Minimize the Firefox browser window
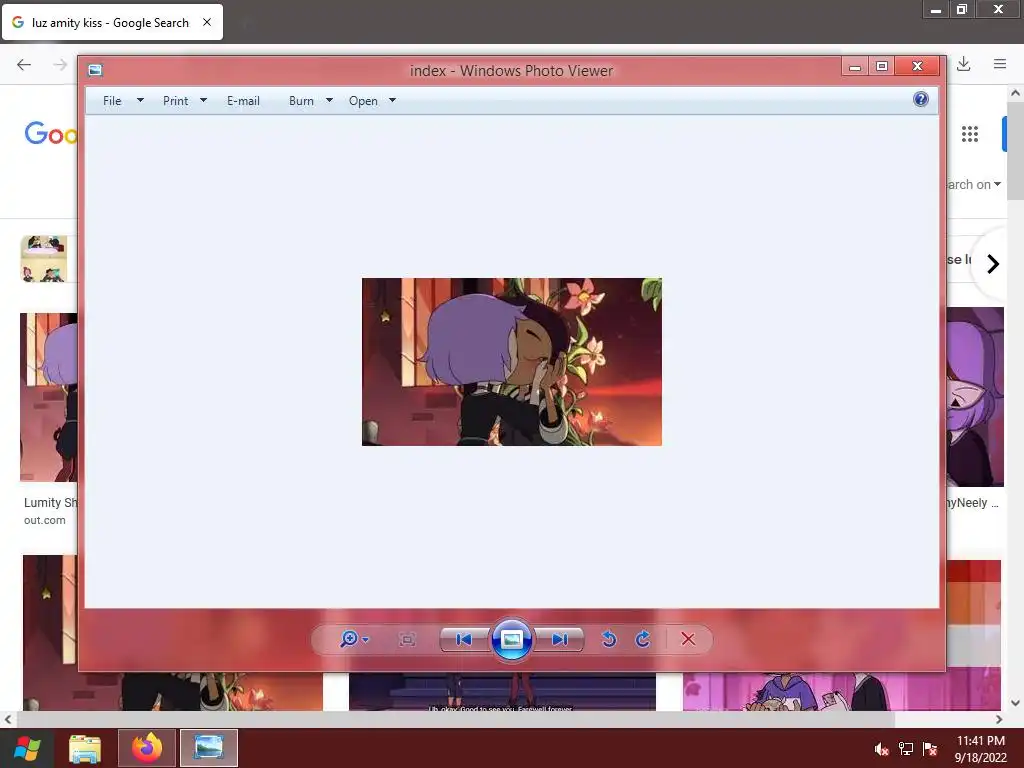Viewport: 1024px width, 768px height. [936, 9]
